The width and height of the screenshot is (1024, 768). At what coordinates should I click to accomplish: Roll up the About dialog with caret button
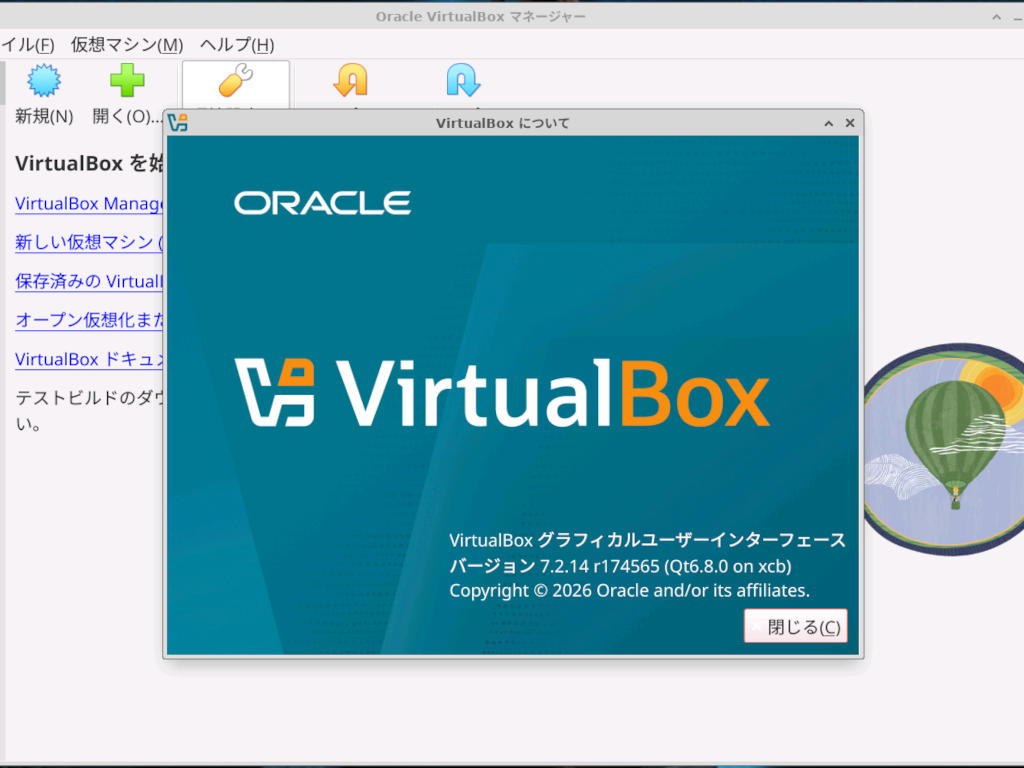[828, 123]
